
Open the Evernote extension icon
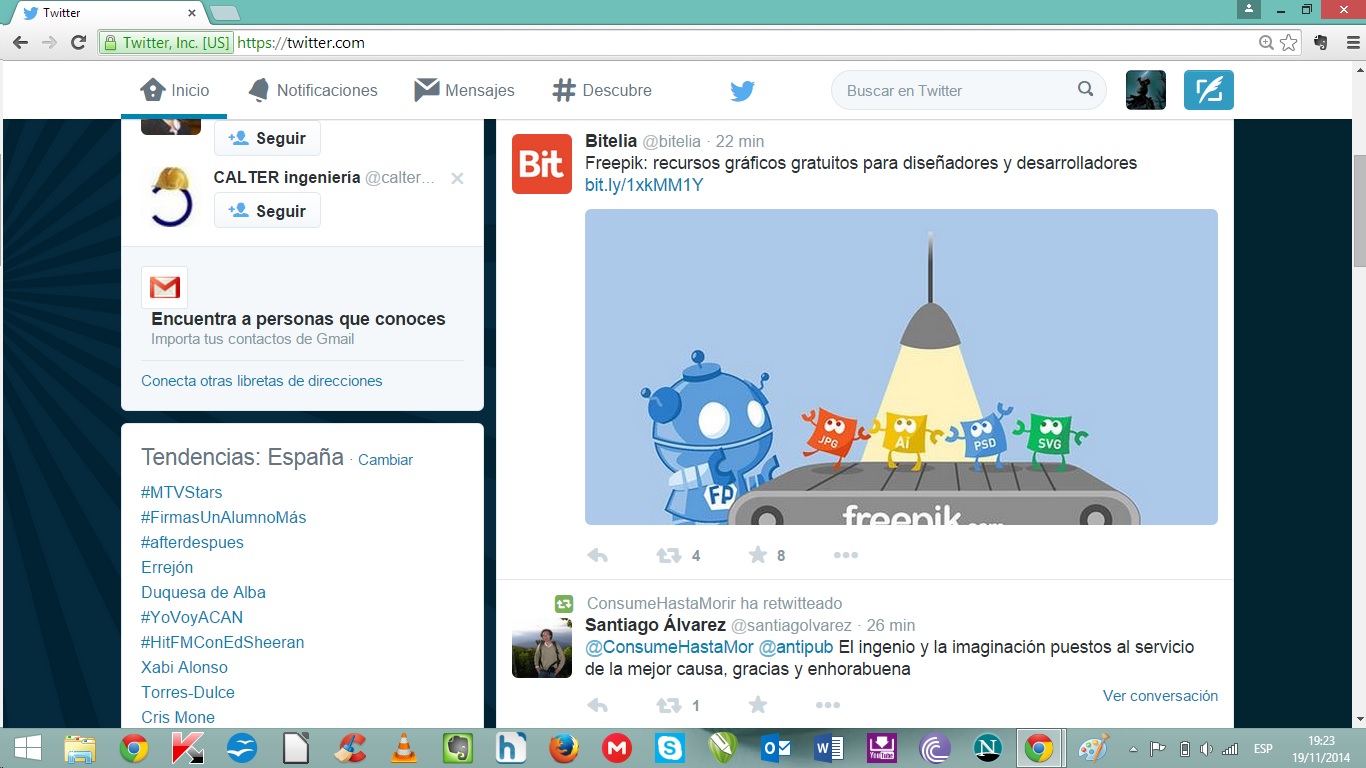1321,43
